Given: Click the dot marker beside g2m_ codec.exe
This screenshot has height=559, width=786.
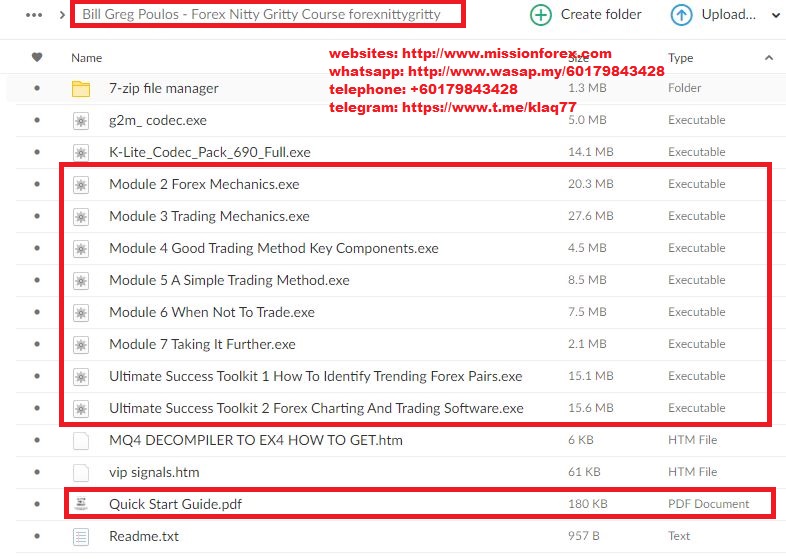Looking at the screenshot, I should [x=37, y=120].
